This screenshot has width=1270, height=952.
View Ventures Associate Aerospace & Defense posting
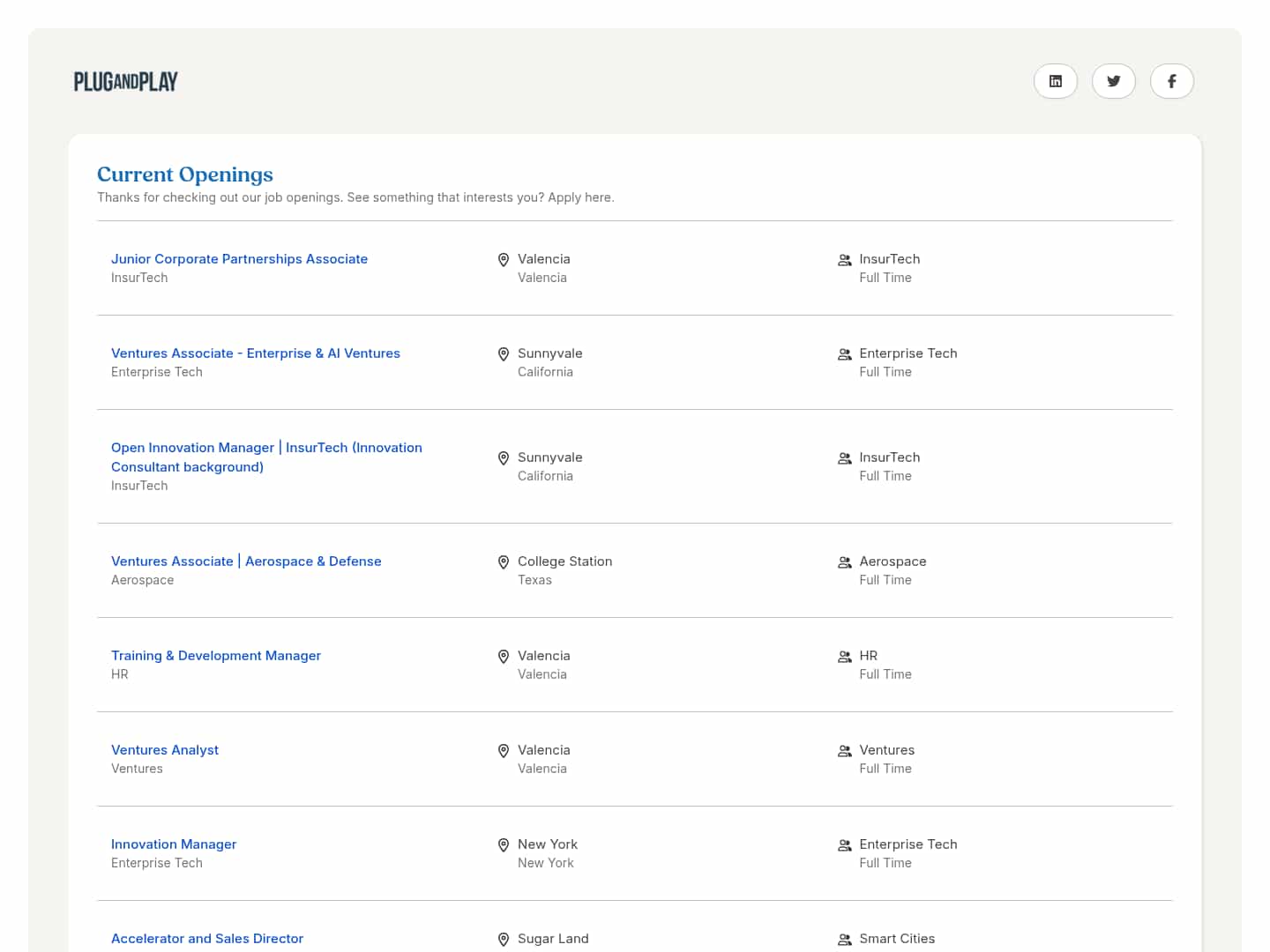[x=246, y=562]
